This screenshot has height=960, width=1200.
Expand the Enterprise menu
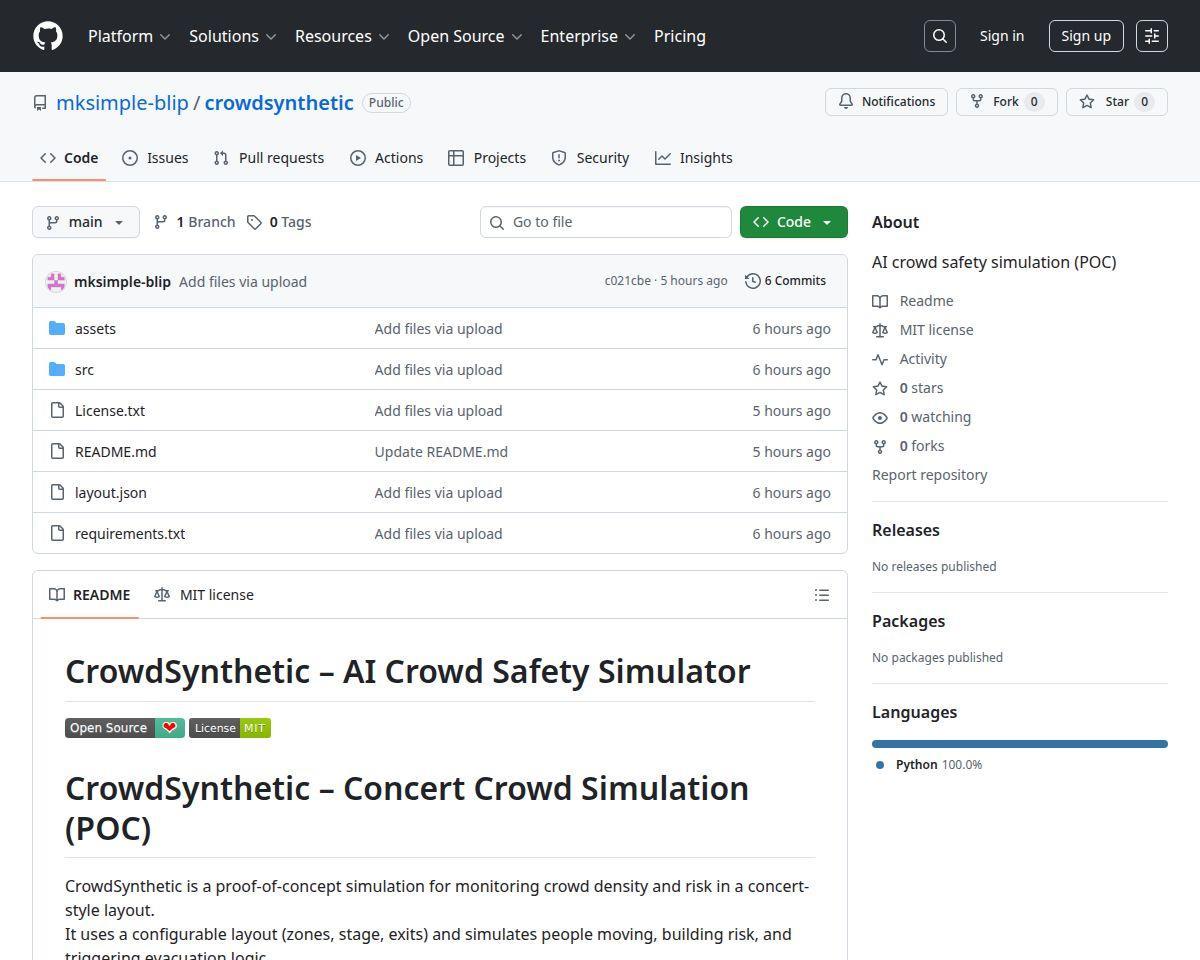[x=588, y=36]
